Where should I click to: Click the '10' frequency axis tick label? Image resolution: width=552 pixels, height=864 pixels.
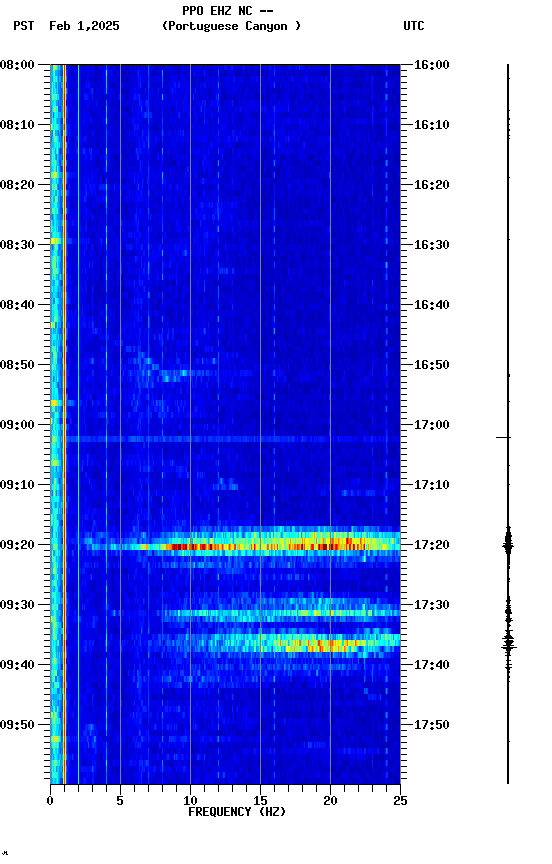(x=190, y=801)
